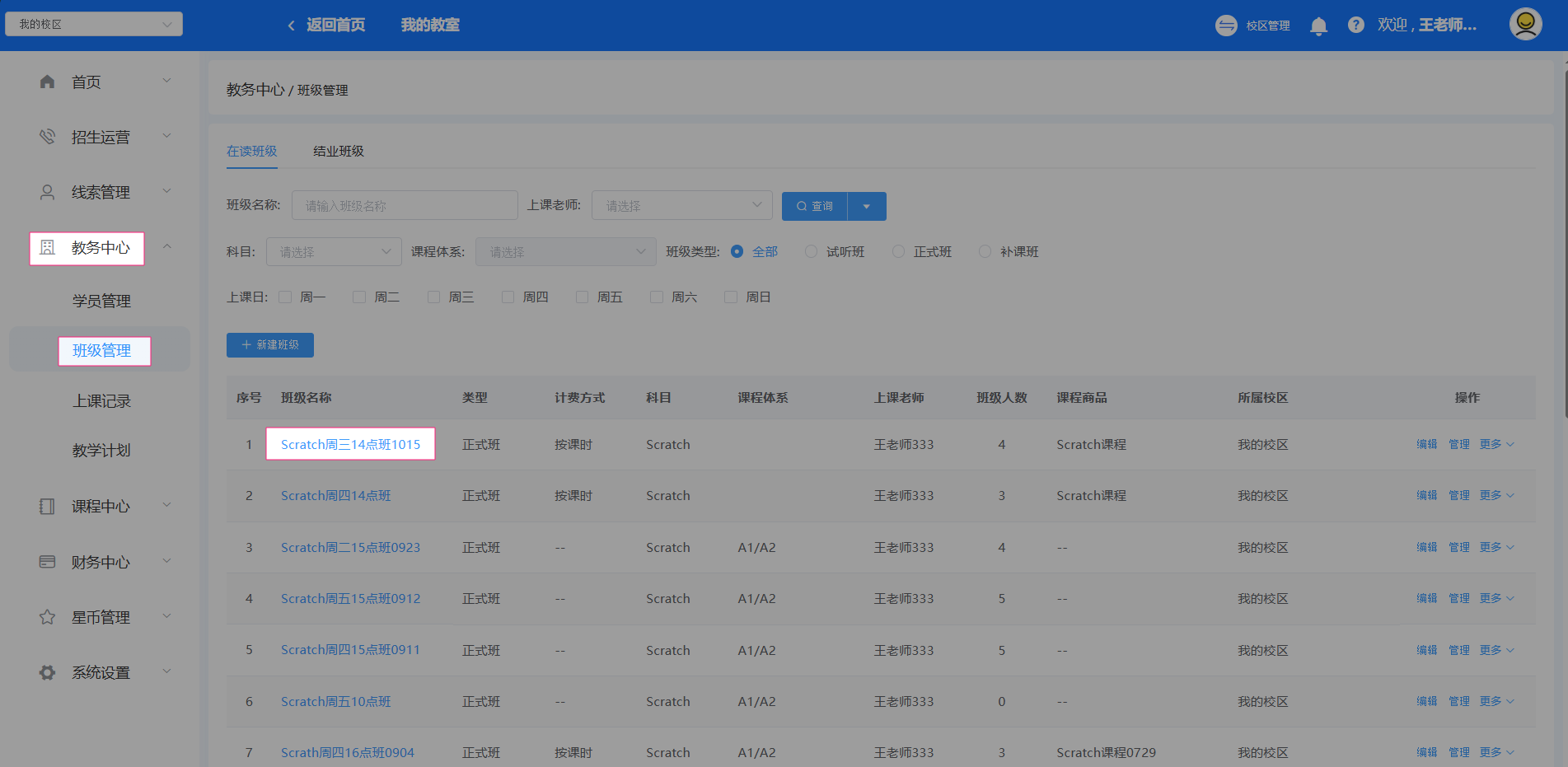Click the notification bell icon
The image size is (1568, 767).
(1318, 26)
